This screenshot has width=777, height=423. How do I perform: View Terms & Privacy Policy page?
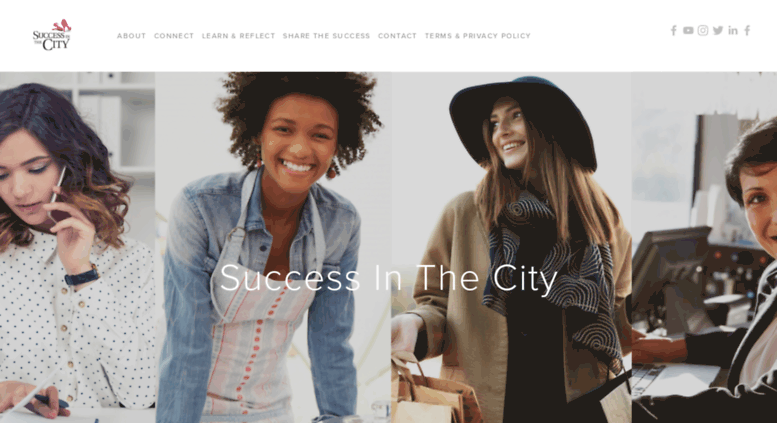[478, 36]
